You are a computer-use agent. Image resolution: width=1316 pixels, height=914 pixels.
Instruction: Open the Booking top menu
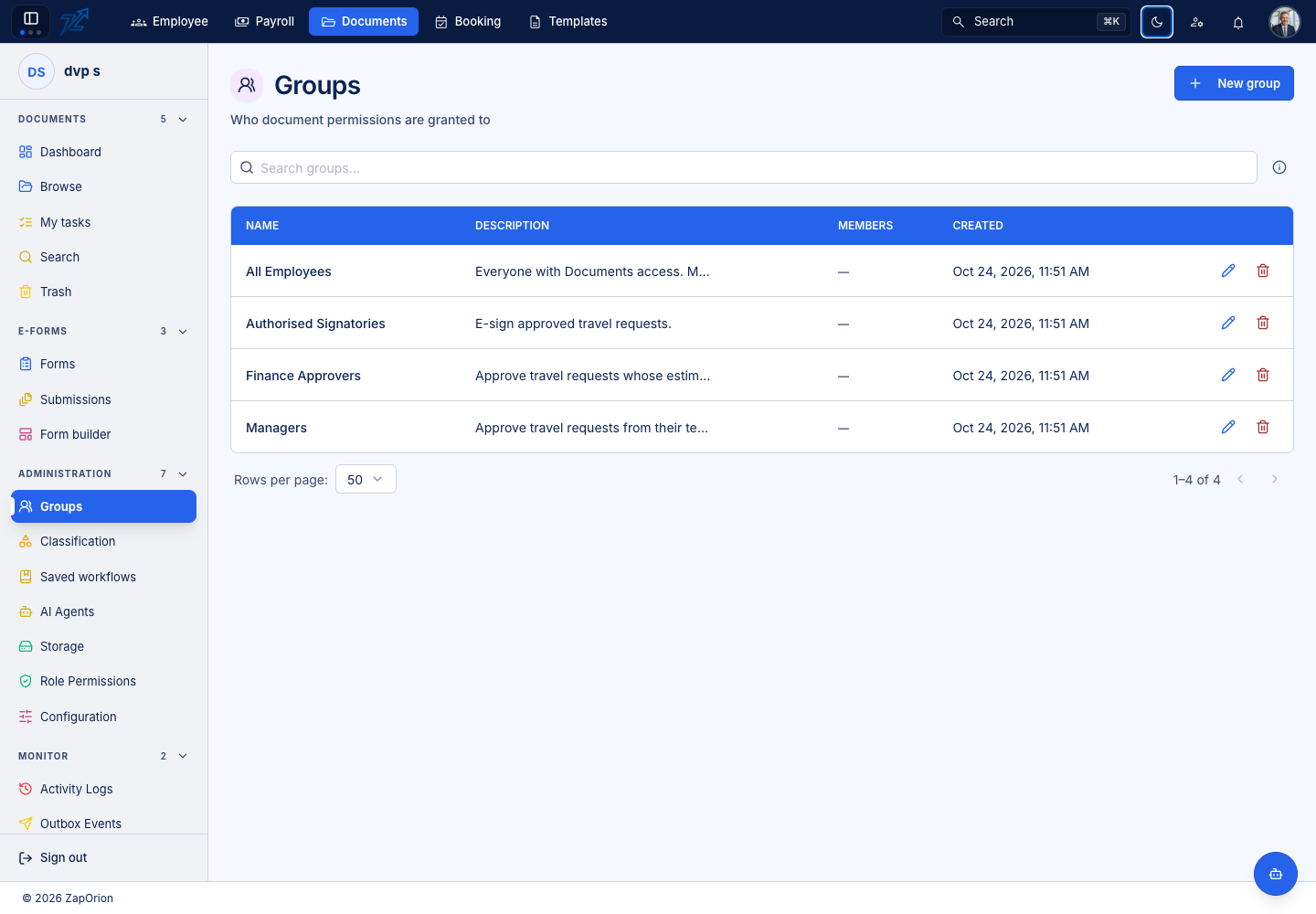(x=468, y=22)
